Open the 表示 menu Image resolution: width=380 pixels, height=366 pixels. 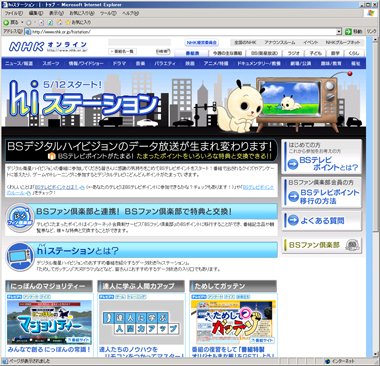tap(56, 13)
